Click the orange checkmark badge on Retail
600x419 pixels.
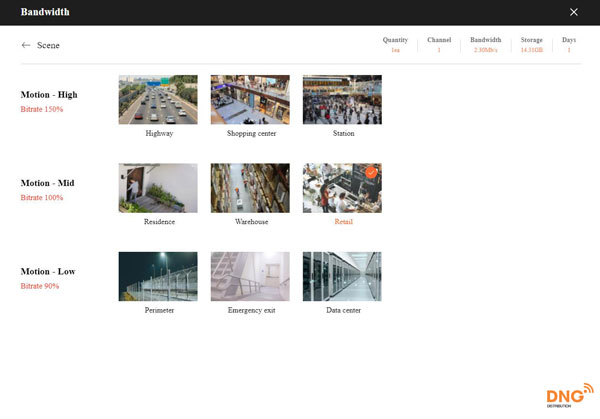tap(371, 173)
